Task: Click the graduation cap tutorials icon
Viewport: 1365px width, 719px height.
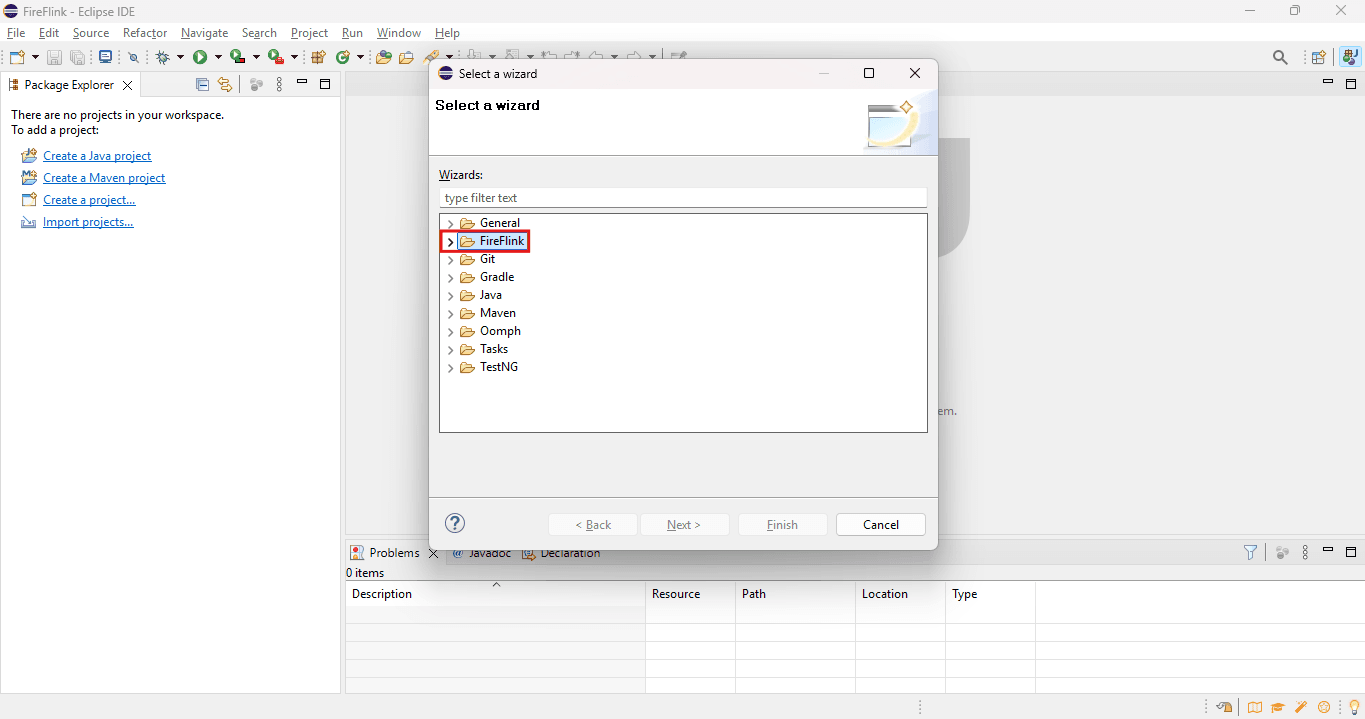Action: (1278, 707)
